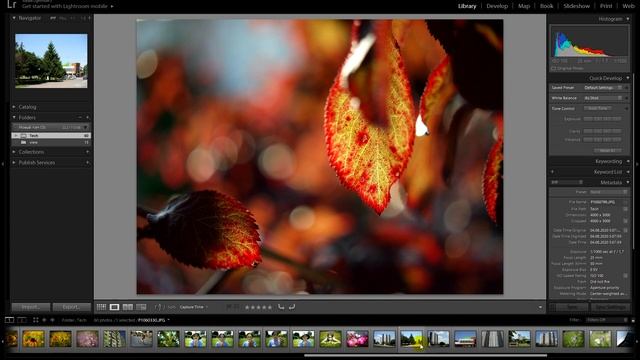Switch to Compare view icon
The height and width of the screenshot is (360, 640).
click(128, 307)
